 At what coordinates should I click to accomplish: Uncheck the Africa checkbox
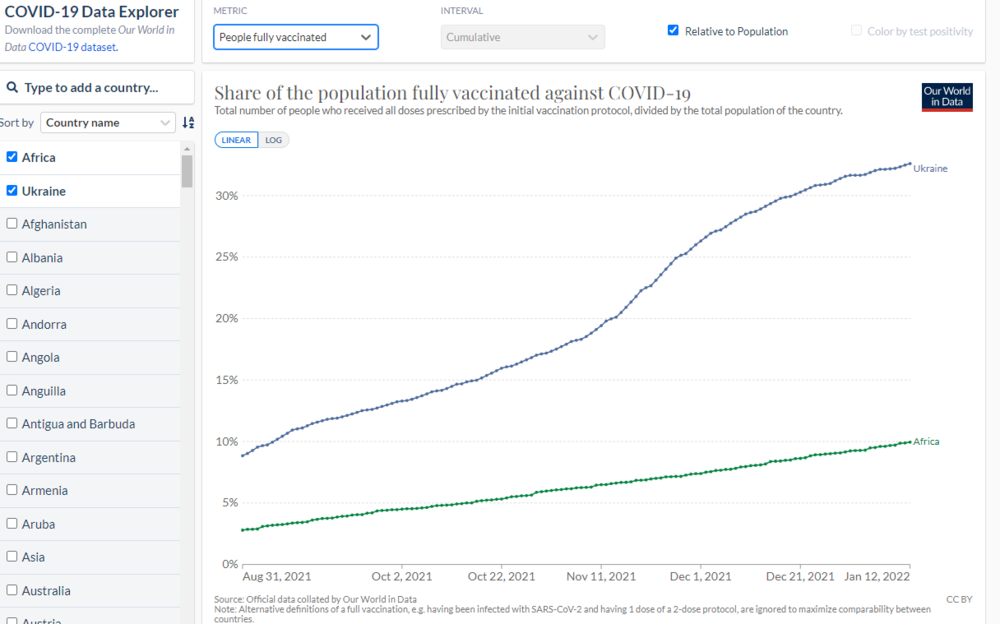click(x=12, y=157)
